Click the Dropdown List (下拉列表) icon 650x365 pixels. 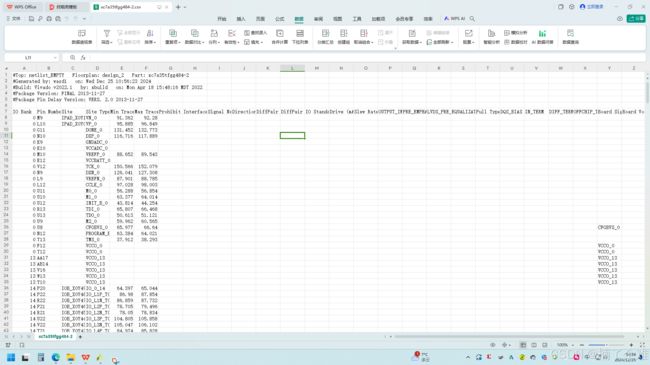click(x=300, y=34)
